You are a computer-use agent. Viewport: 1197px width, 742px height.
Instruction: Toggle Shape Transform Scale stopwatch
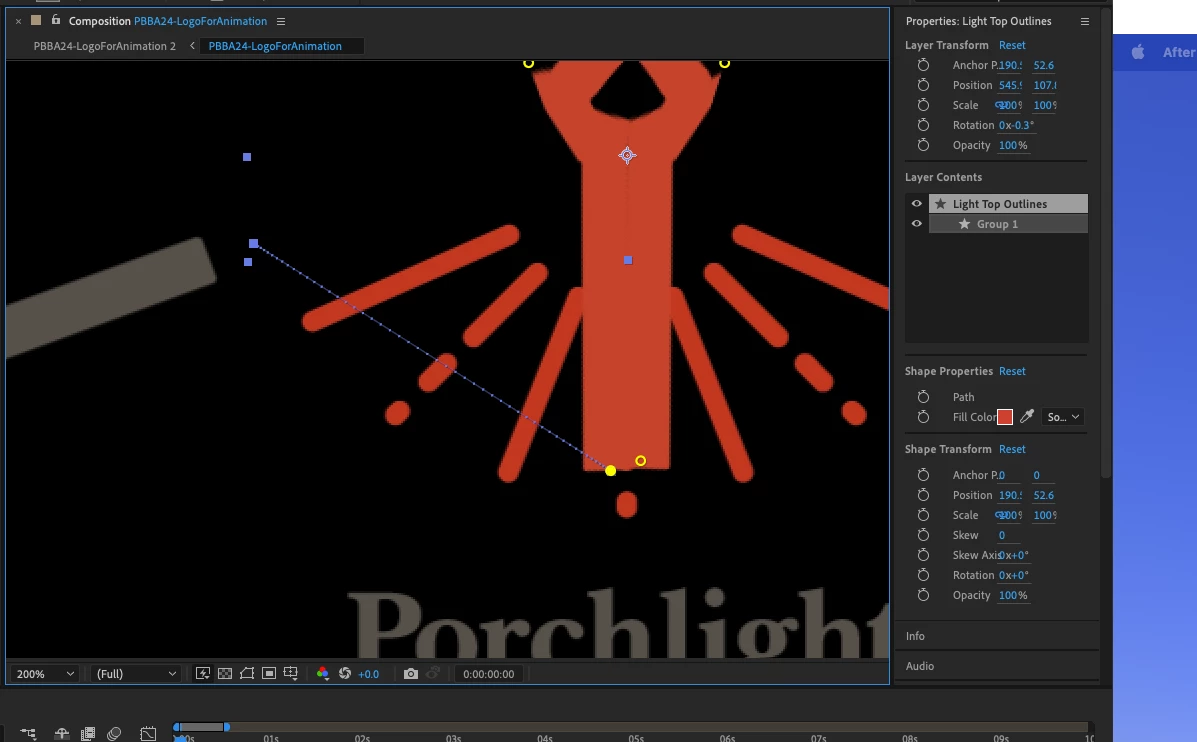pyautogui.click(x=923, y=515)
